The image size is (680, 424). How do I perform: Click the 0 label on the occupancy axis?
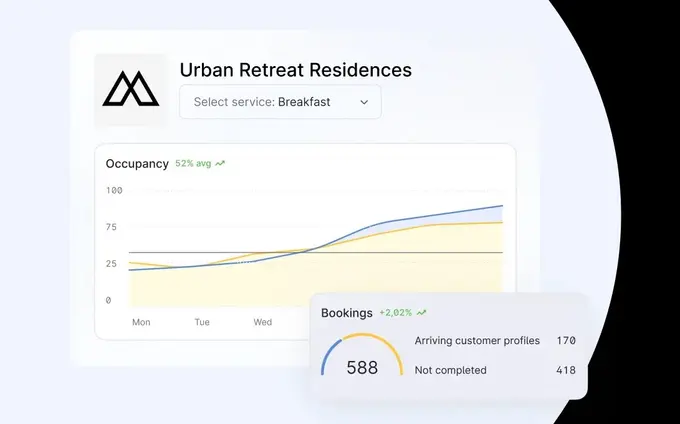(108, 300)
